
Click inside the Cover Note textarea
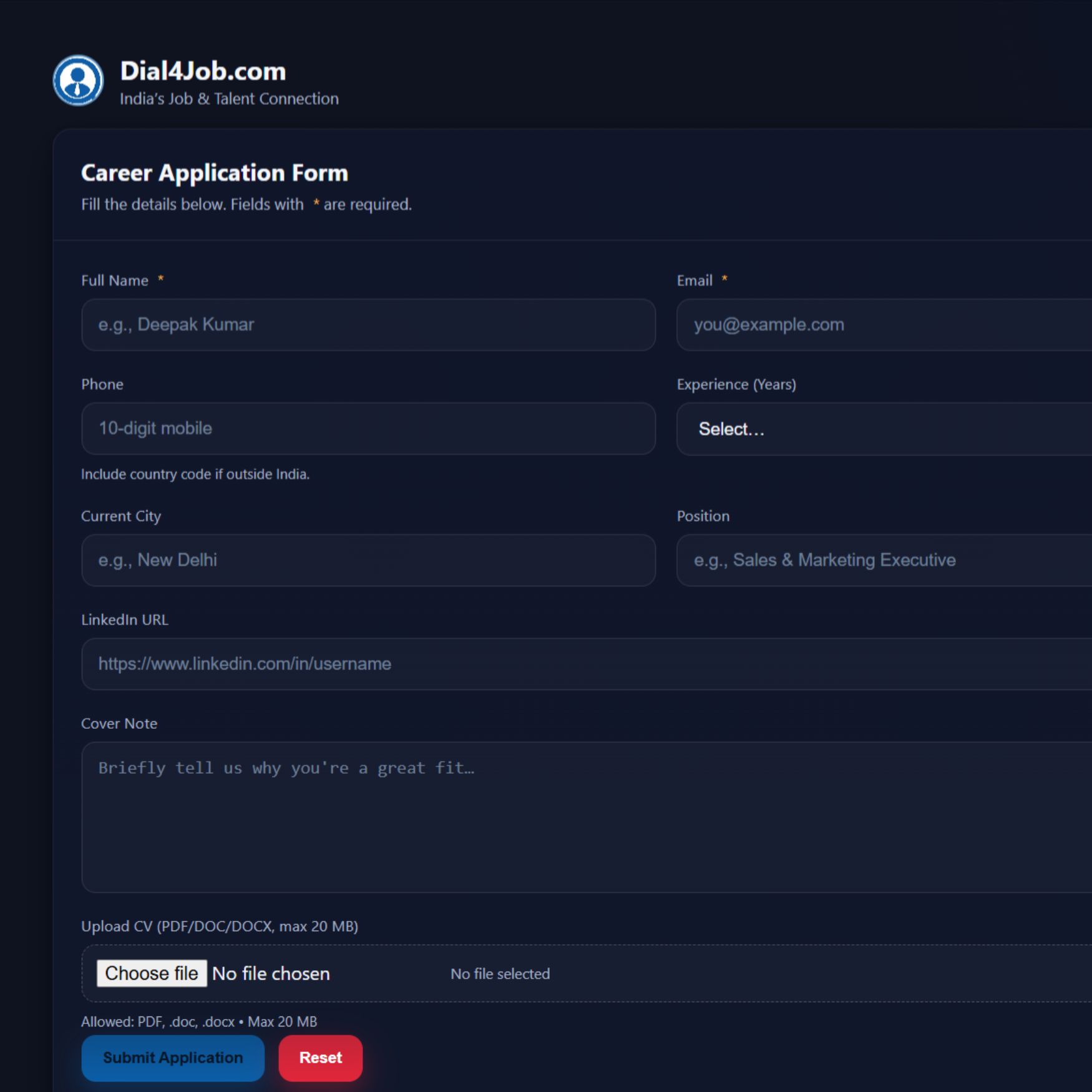point(587,817)
